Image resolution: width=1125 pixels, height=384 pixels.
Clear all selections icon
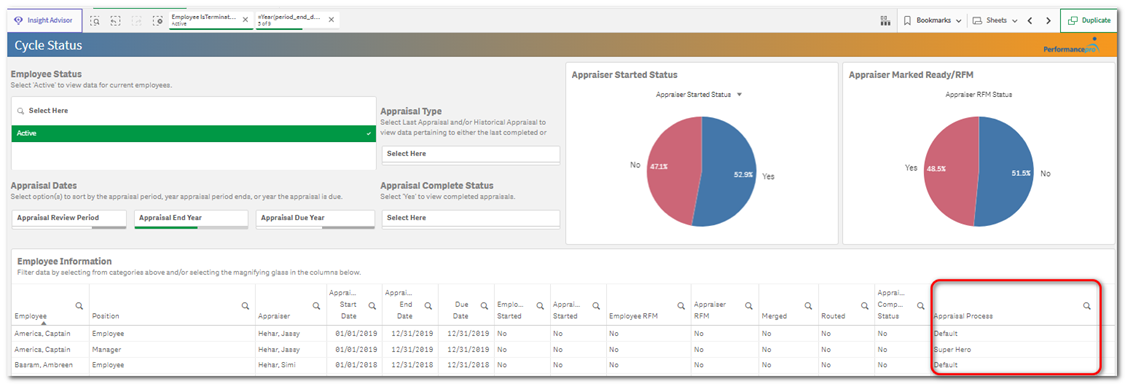coord(158,21)
